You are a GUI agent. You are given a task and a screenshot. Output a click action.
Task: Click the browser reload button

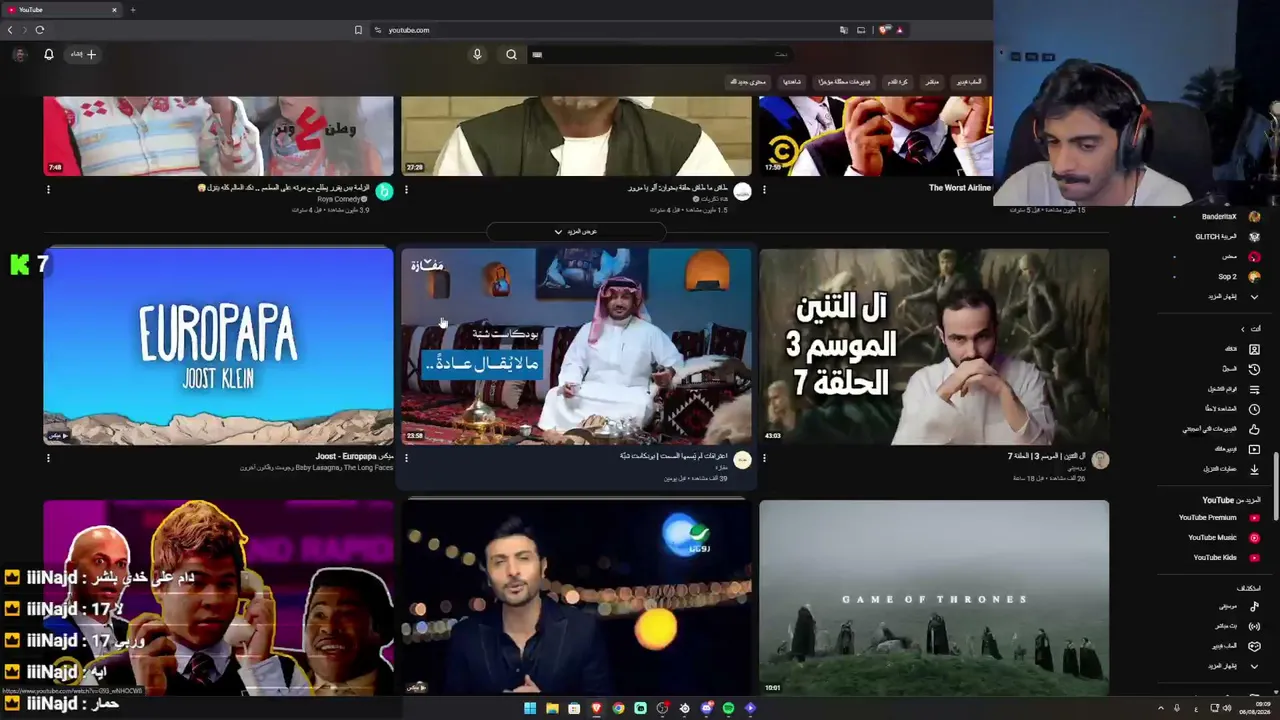(x=40, y=30)
